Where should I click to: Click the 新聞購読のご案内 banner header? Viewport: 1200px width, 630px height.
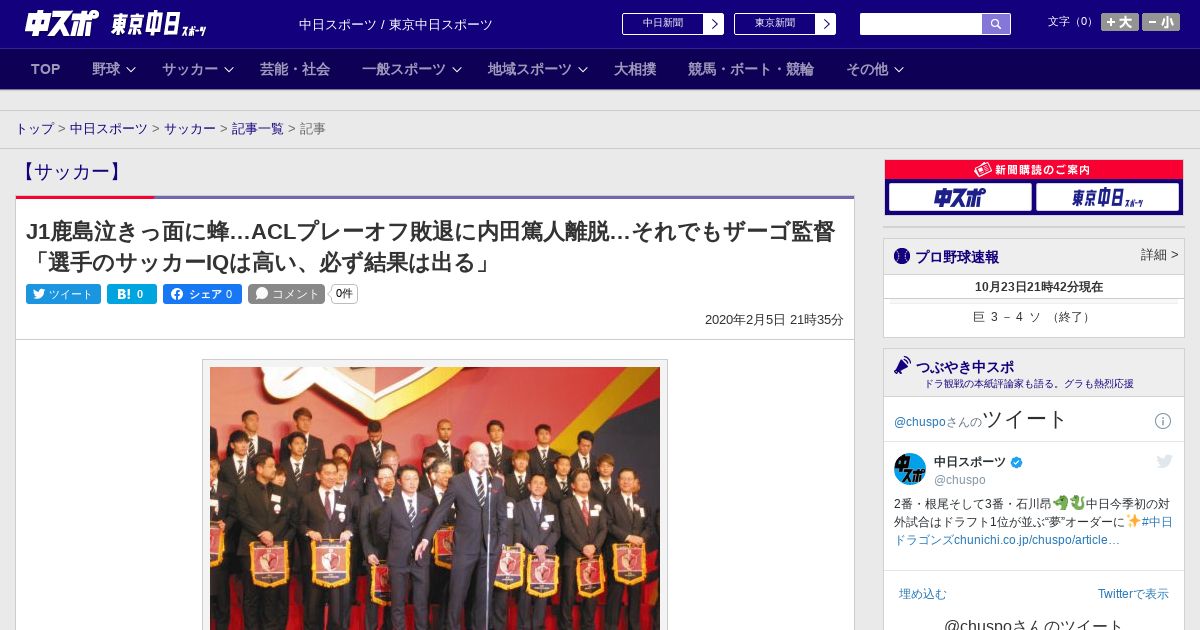[x=1034, y=170]
